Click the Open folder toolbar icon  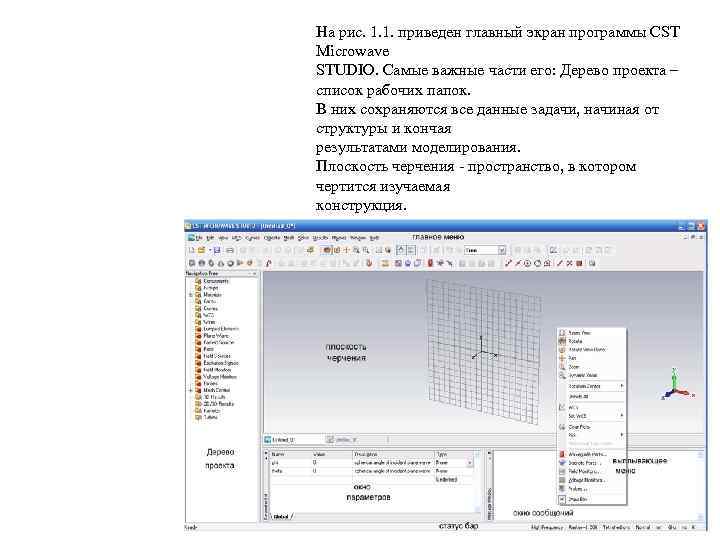202,250
